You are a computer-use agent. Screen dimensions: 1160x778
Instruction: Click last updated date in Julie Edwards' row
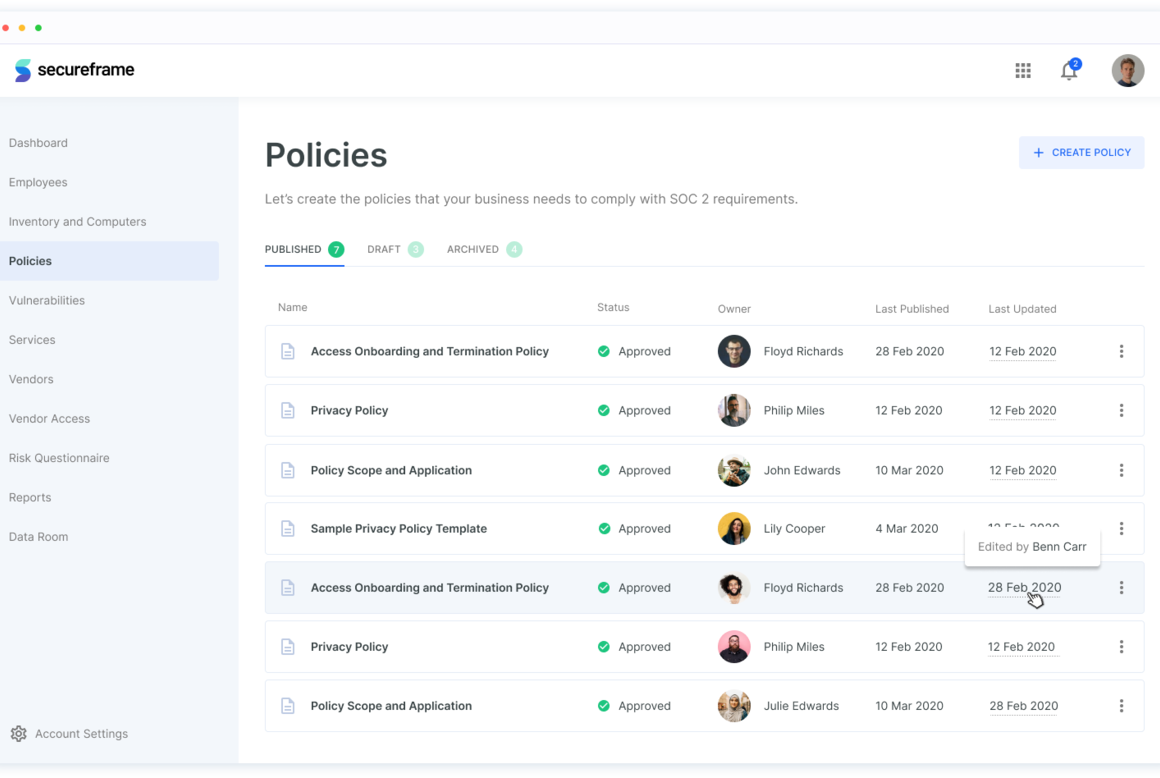coord(1024,706)
